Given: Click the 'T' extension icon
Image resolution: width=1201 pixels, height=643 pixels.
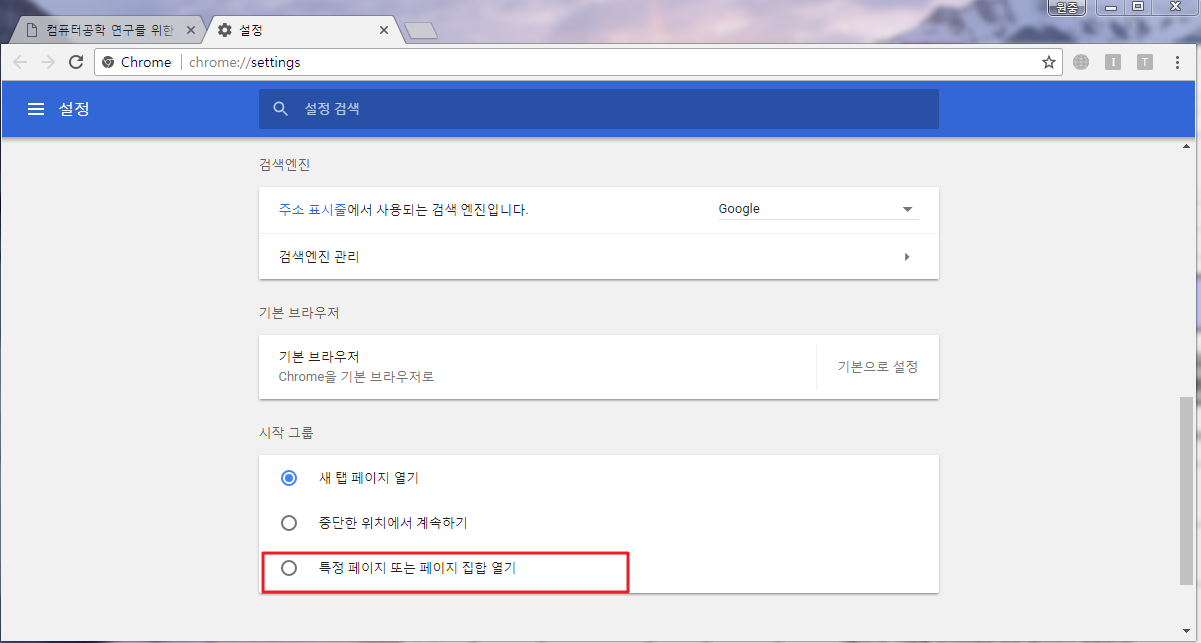Looking at the screenshot, I should [x=1145, y=62].
